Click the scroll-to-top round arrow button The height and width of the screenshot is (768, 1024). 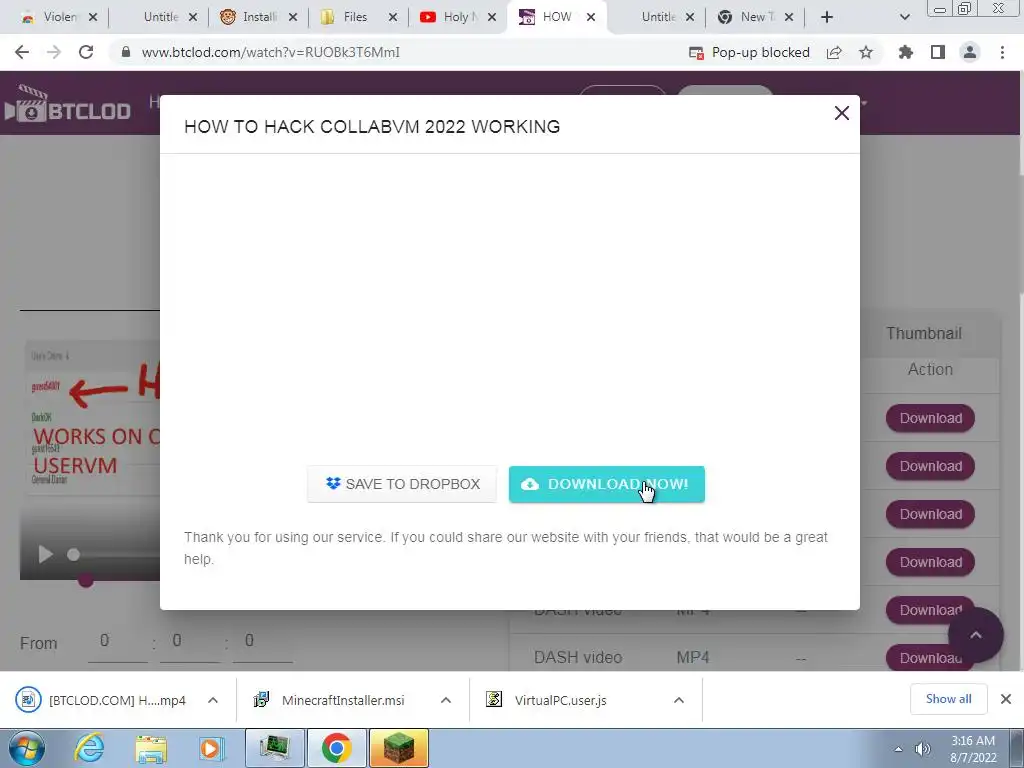tap(976, 635)
